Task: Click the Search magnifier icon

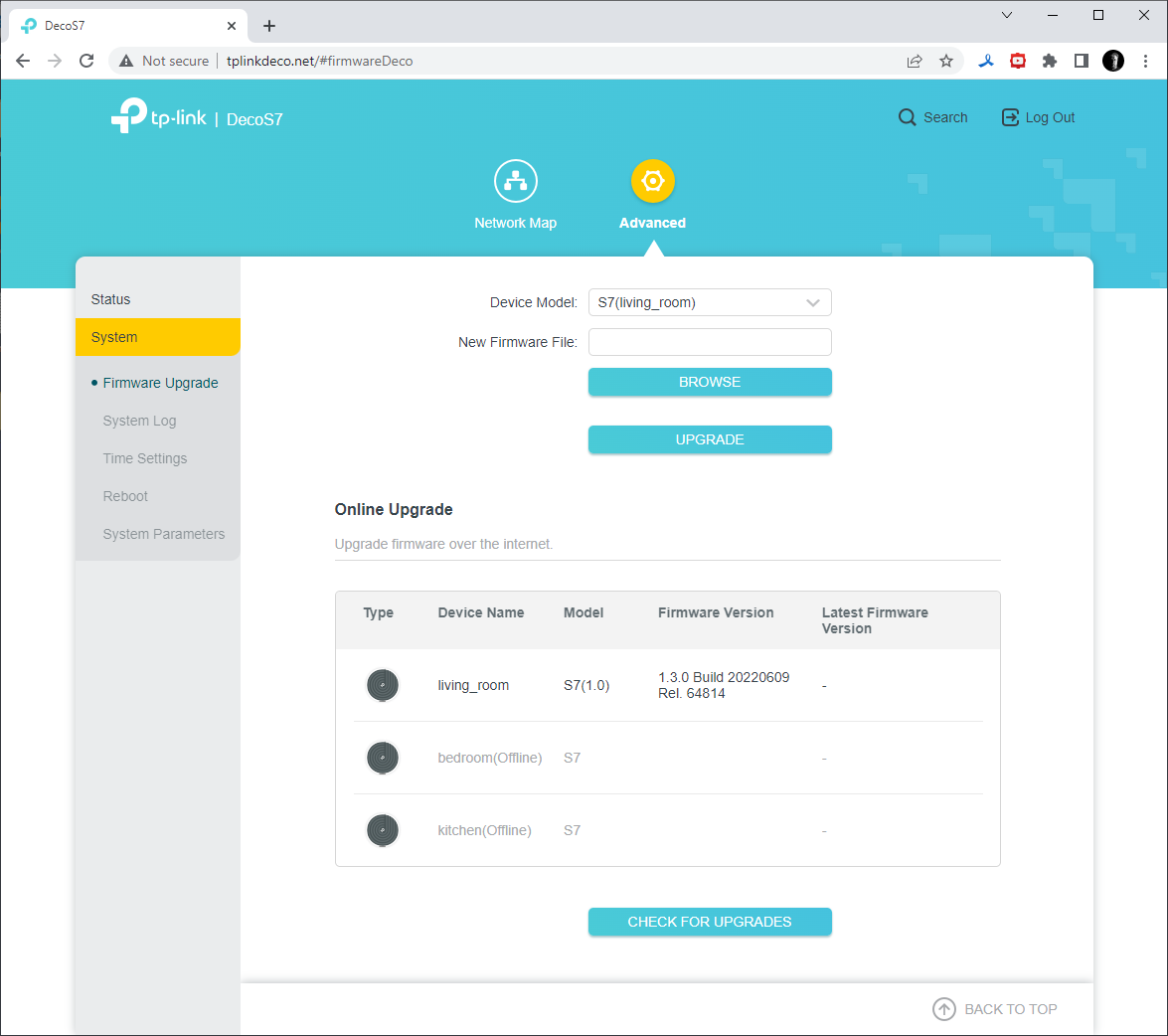Action: (x=907, y=117)
